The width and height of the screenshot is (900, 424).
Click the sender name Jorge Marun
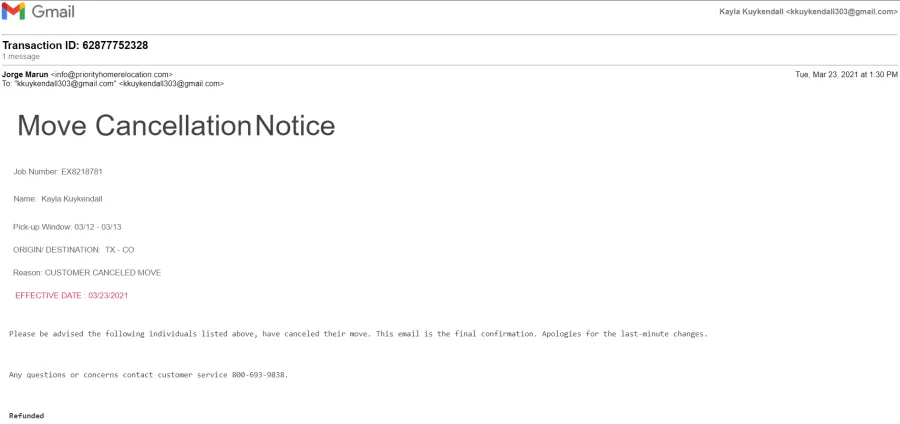(25, 75)
